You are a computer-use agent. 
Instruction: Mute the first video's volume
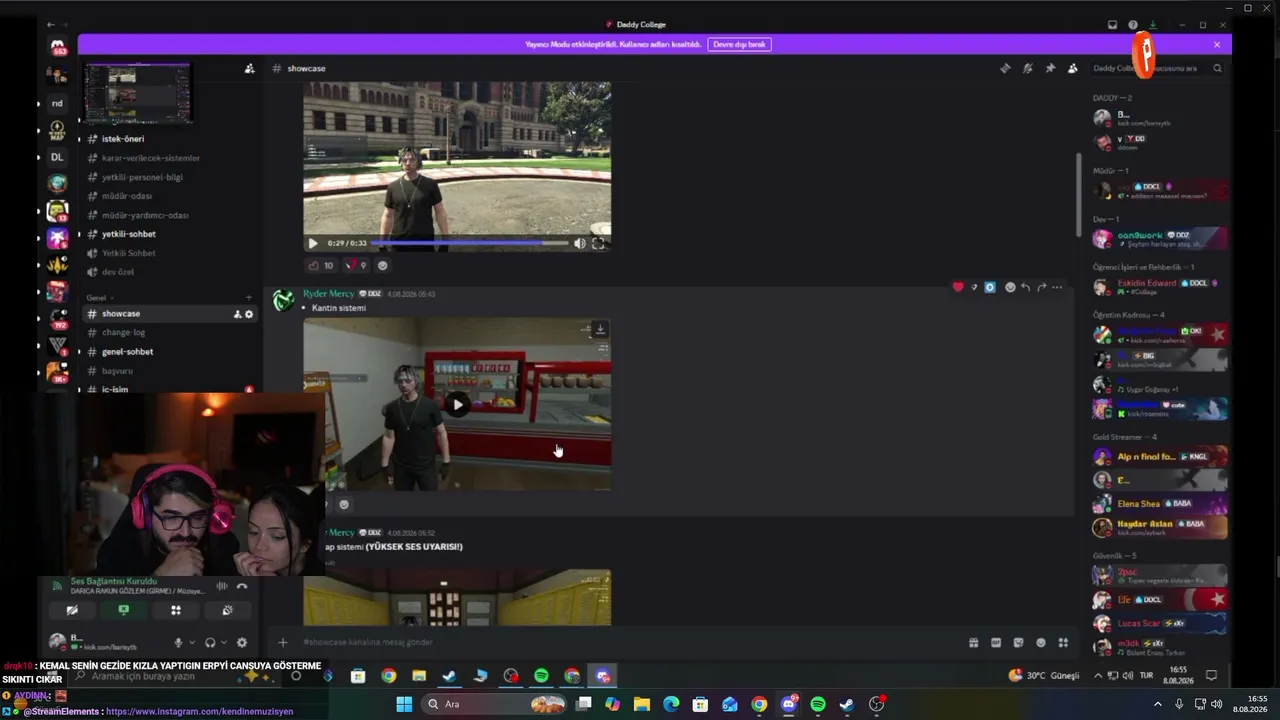pos(579,243)
